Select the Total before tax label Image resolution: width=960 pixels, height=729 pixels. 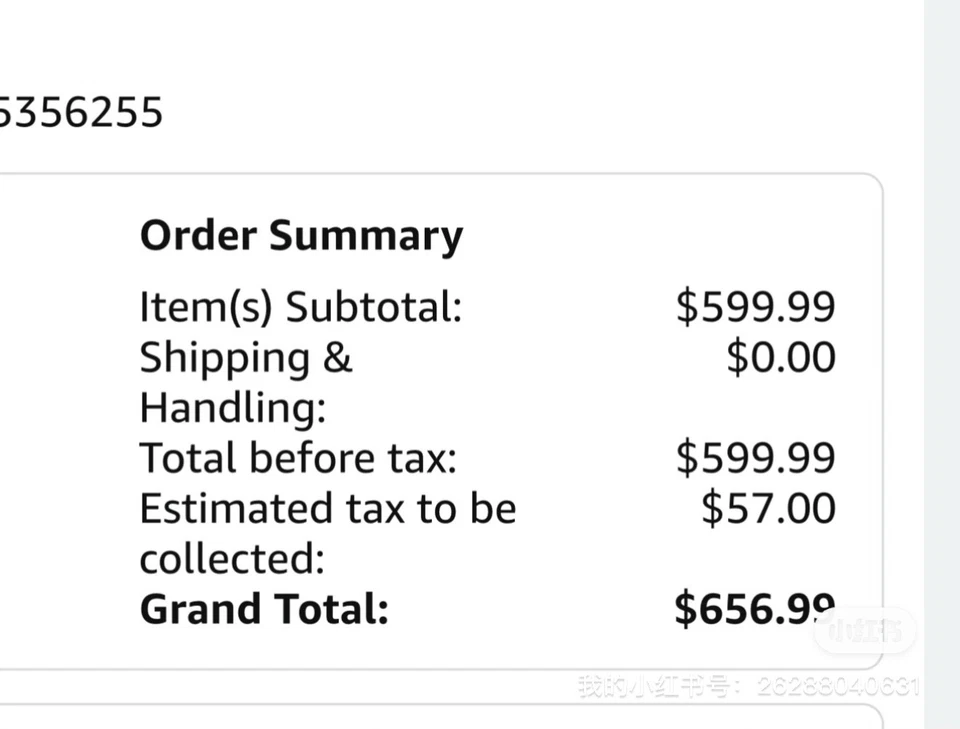coord(297,458)
